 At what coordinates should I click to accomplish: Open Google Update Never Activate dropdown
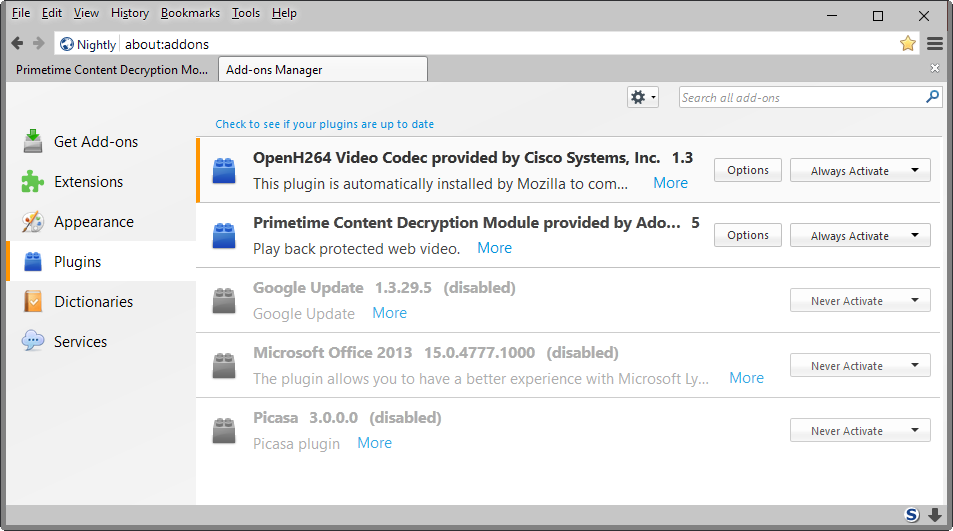click(860, 301)
